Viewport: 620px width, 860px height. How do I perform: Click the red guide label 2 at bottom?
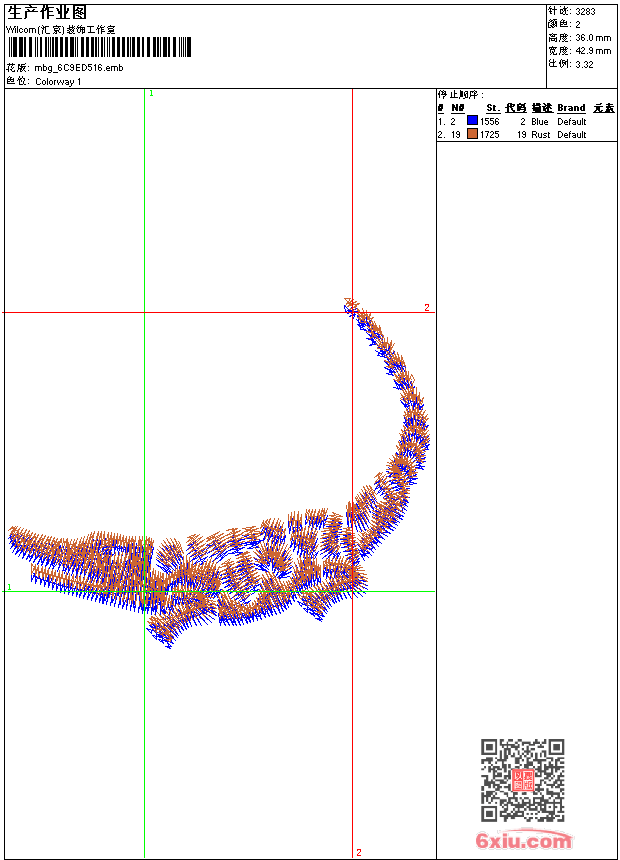[359, 852]
